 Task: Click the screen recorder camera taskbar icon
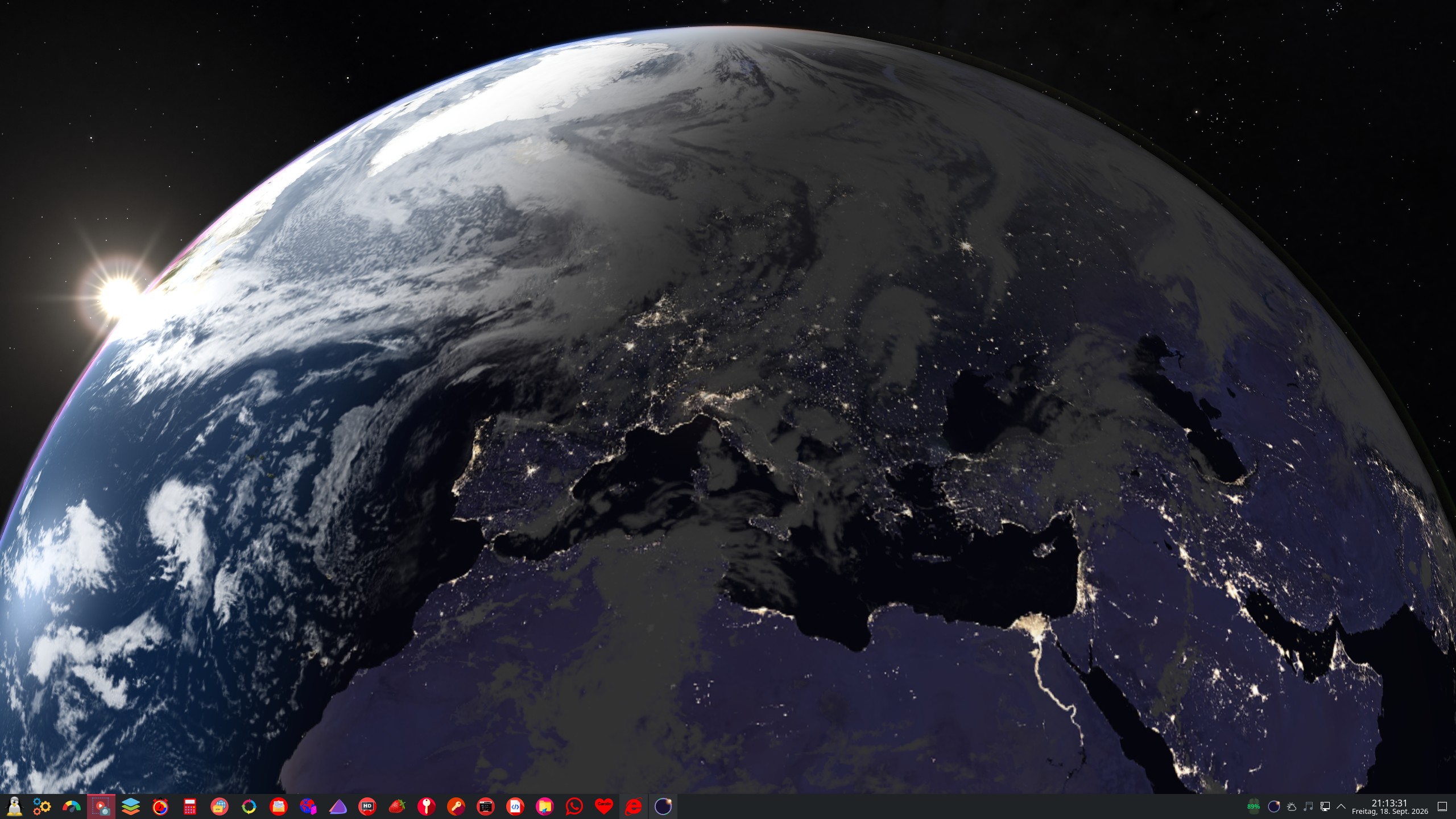point(101,806)
